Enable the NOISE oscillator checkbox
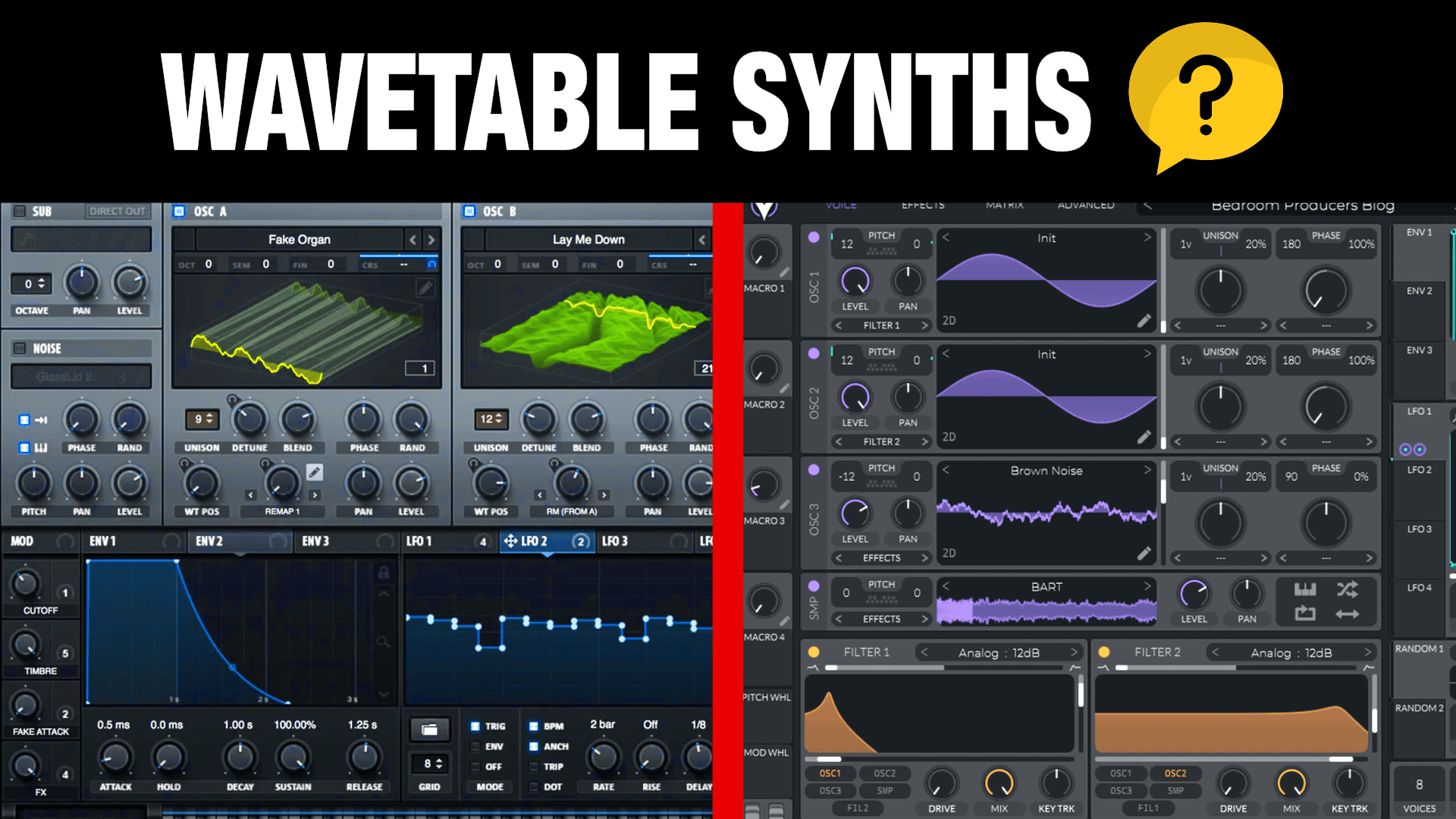Screen dimensions: 1456x819 [20, 348]
